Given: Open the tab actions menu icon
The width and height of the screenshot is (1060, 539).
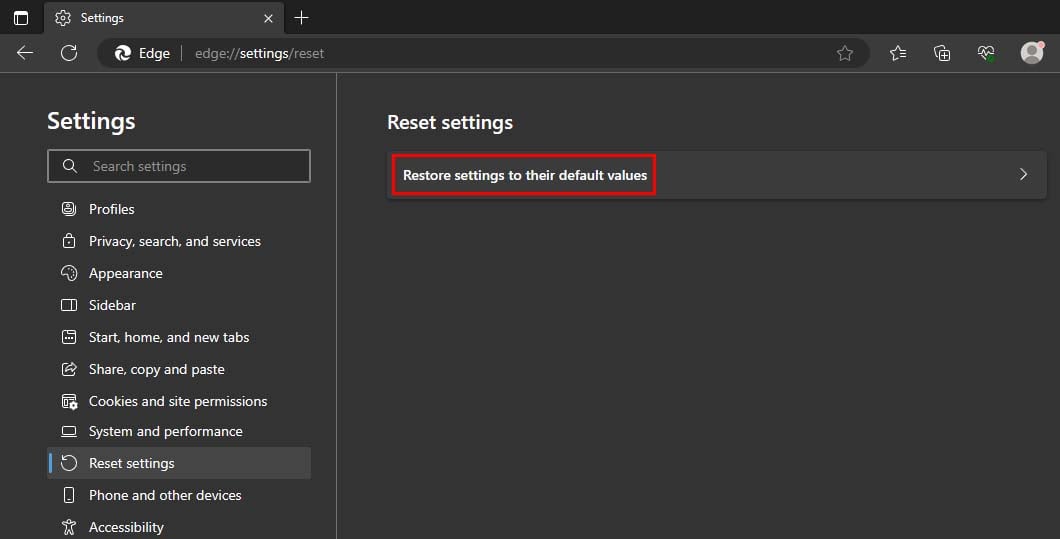Looking at the screenshot, I should coord(21,18).
